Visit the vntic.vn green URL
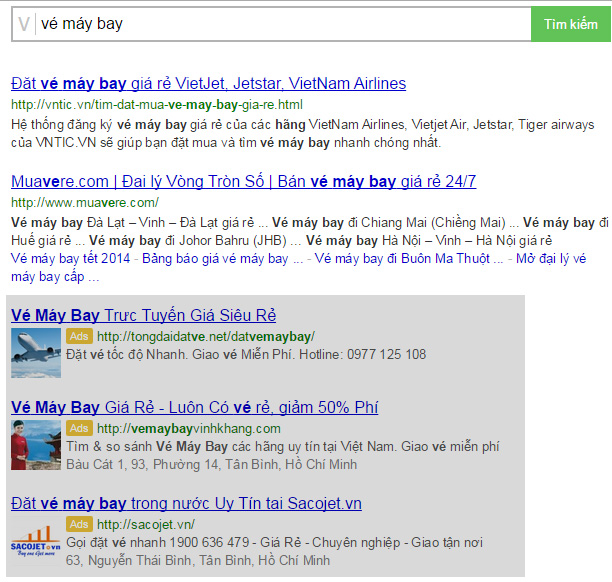 [x=156, y=104]
